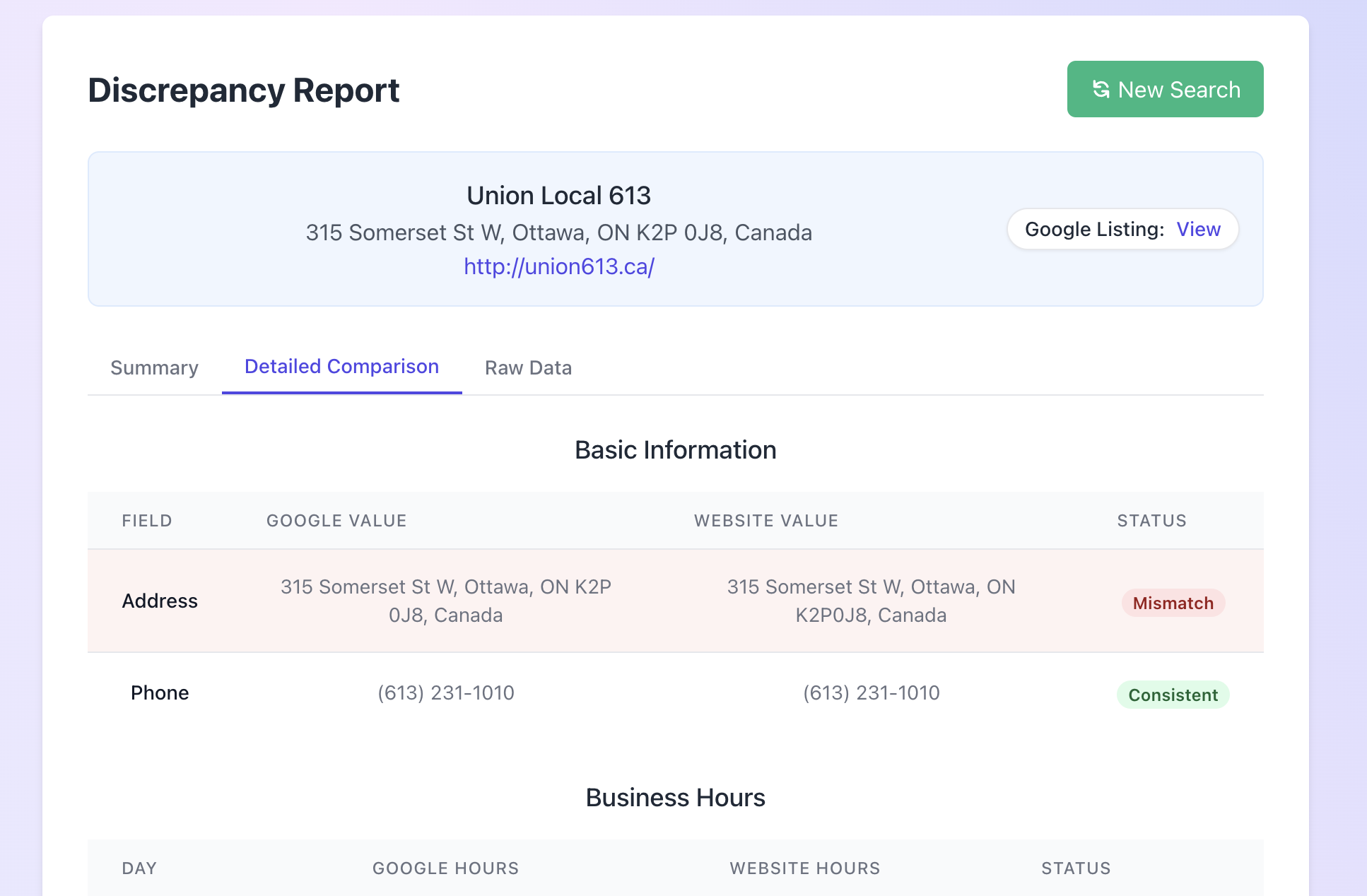Click the refresh icon in New Search
1367x896 pixels.
click(x=1101, y=89)
